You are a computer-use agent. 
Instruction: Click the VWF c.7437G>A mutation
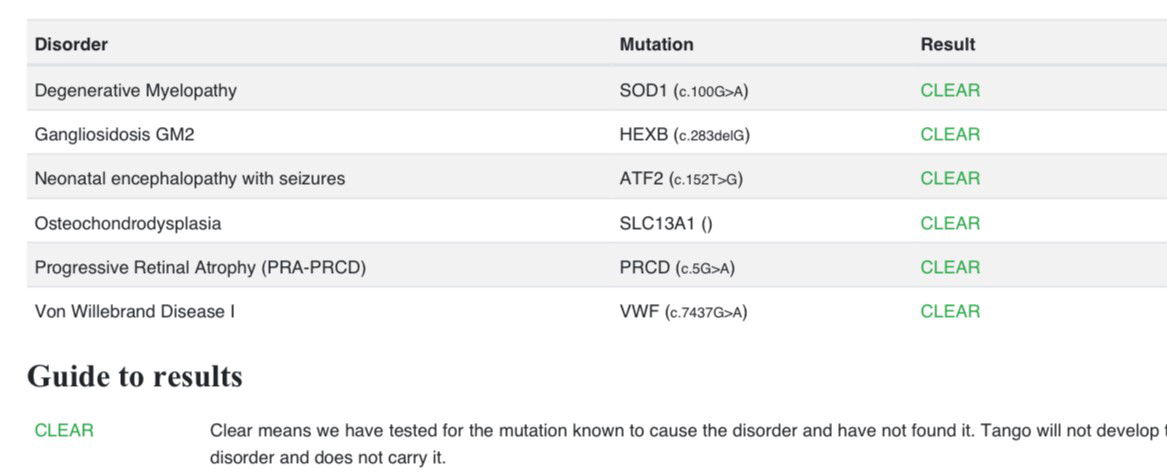[683, 312]
